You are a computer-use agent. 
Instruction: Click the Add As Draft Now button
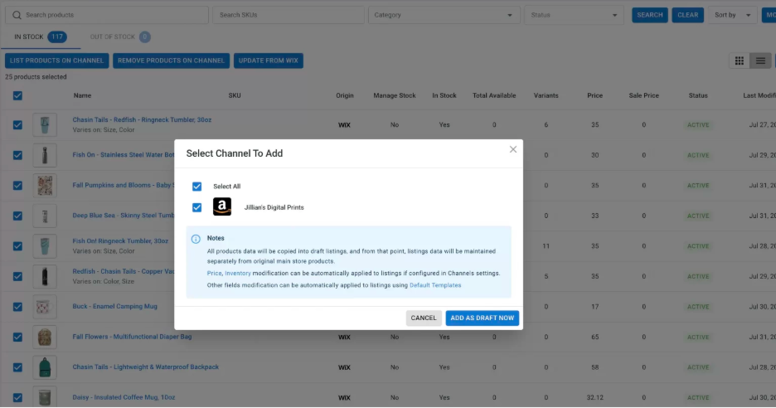click(x=482, y=318)
